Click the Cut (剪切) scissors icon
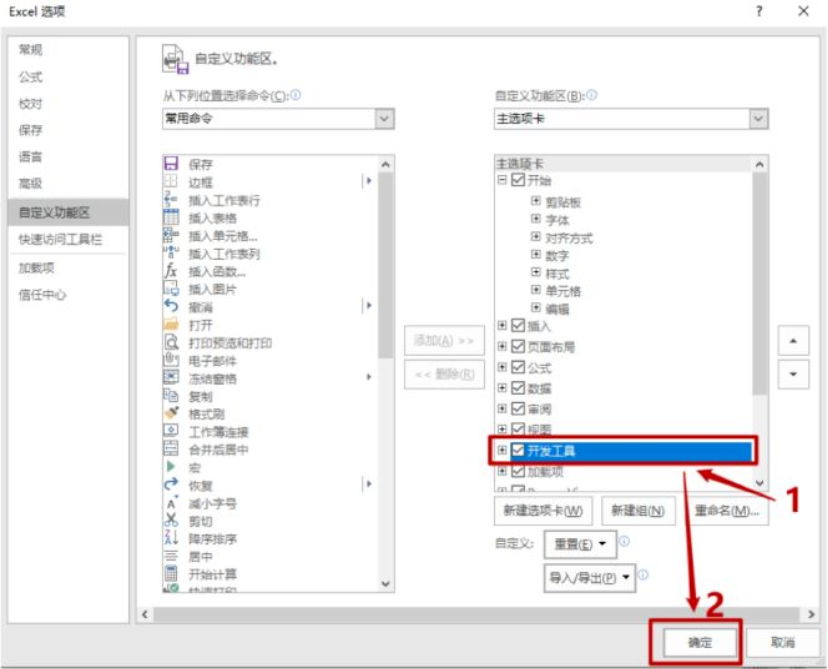This screenshot has width=828, height=669. click(x=171, y=520)
